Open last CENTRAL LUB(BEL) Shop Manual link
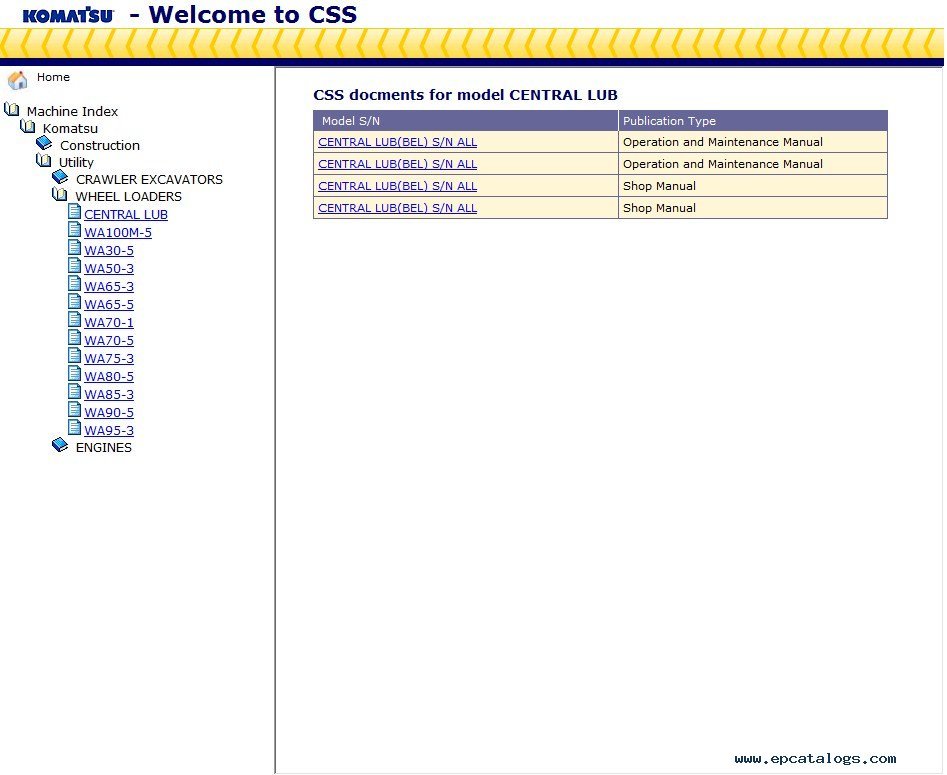 point(397,208)
